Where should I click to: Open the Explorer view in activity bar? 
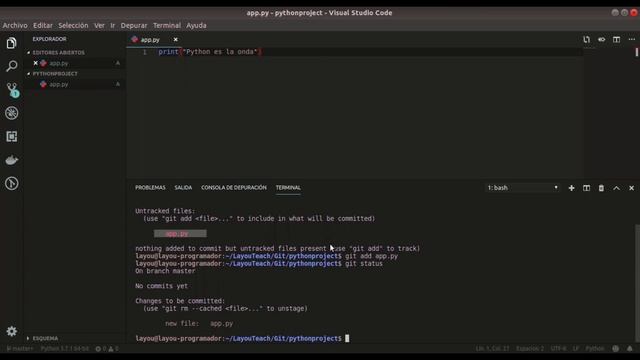[11, 43]
